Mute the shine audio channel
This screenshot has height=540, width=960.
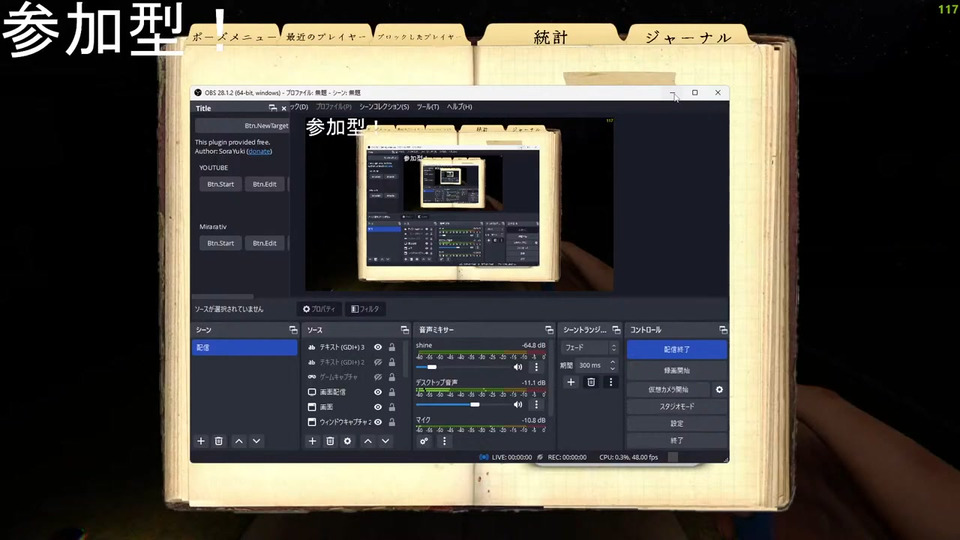tap(518, 367)
